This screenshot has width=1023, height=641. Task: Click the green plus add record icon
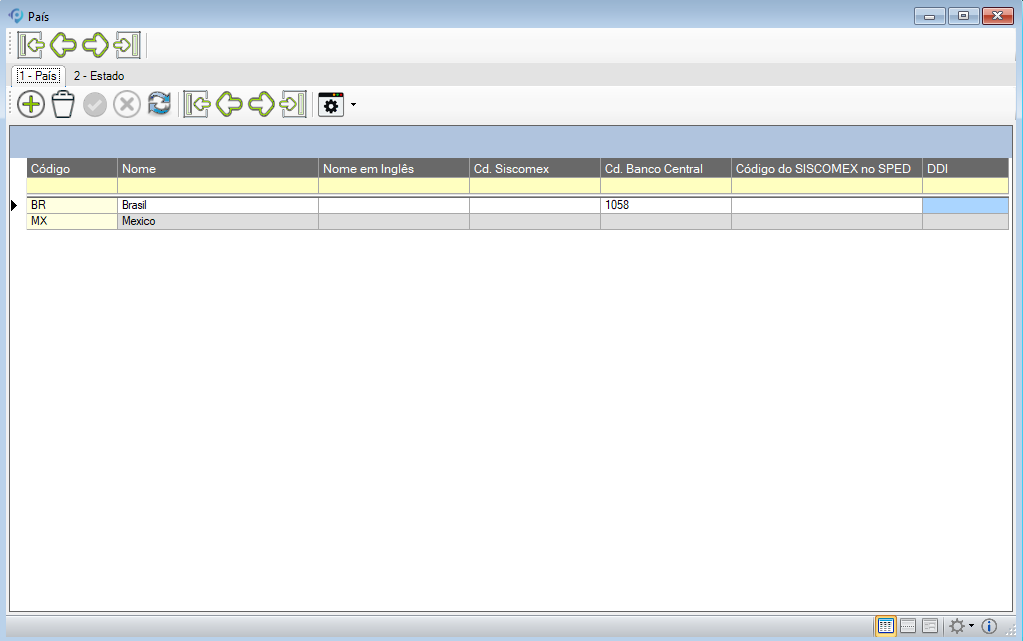tap(31, 104)
